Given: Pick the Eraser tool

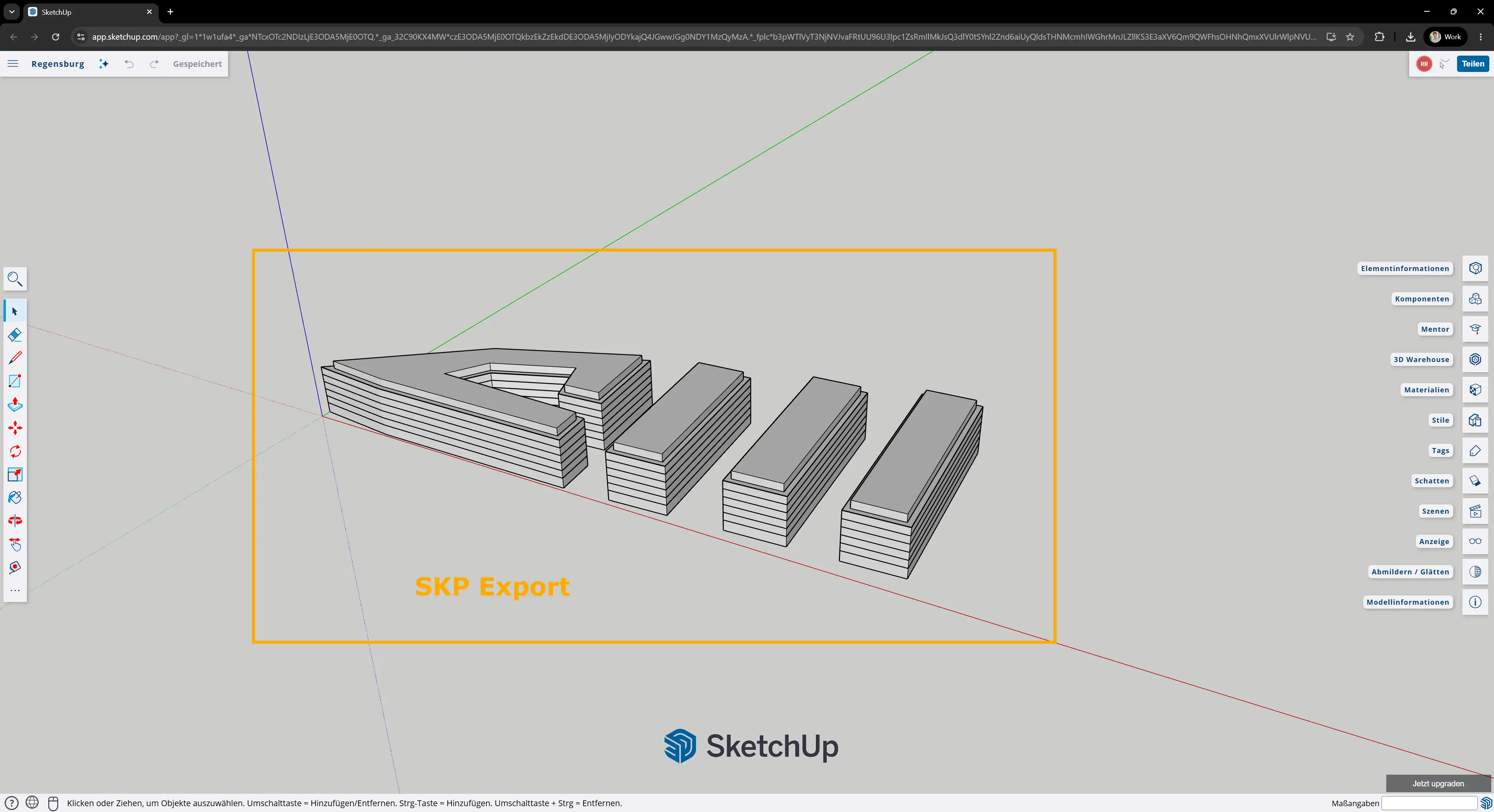Looking at the screenshot, I should click(x=15, y=334).
